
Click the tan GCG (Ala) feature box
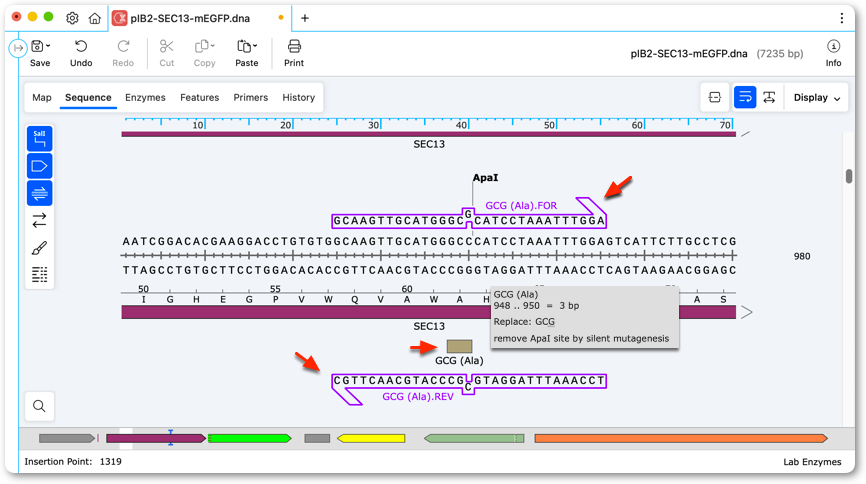coord(459,346)
